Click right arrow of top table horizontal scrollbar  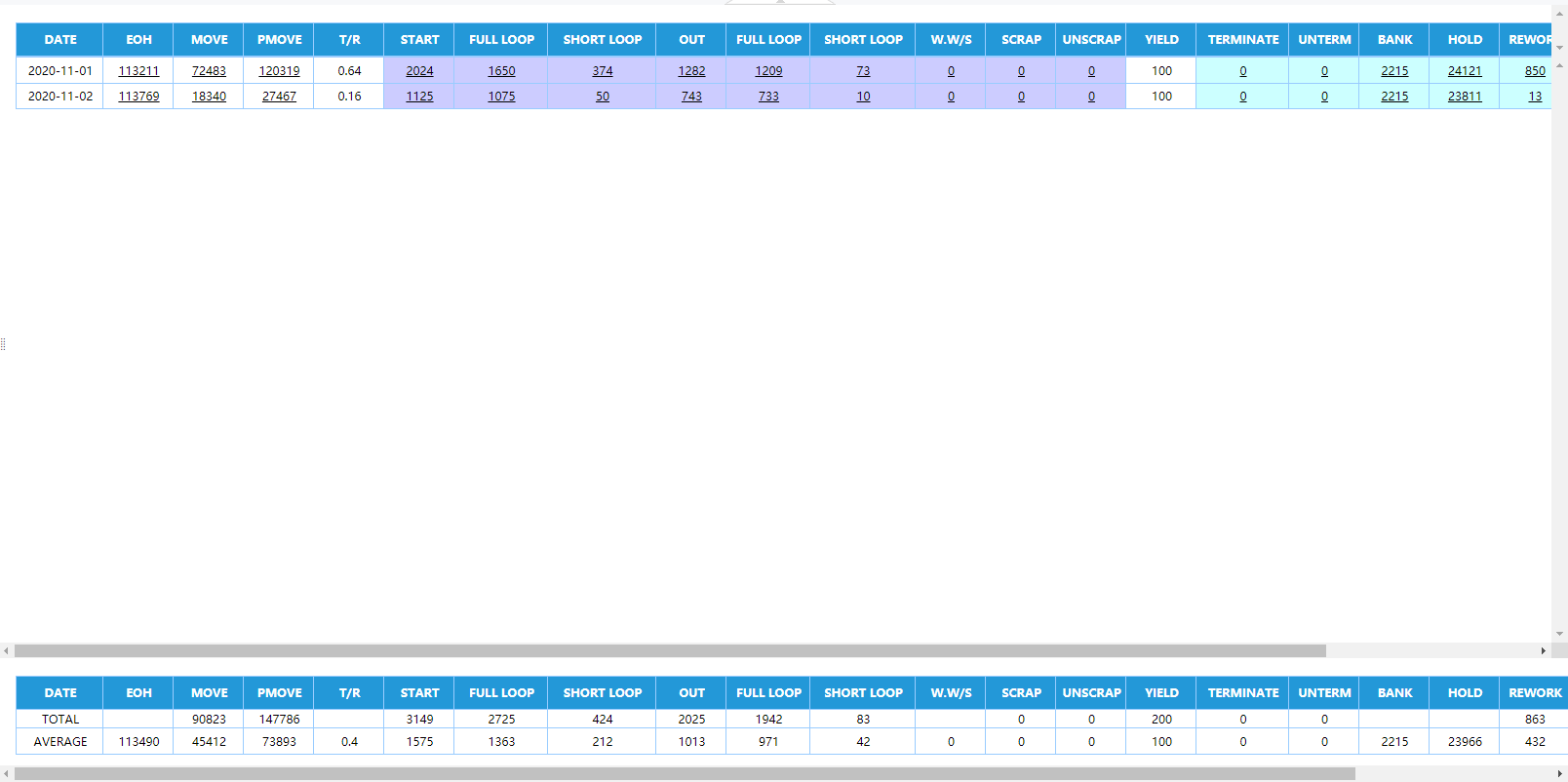1543,650
